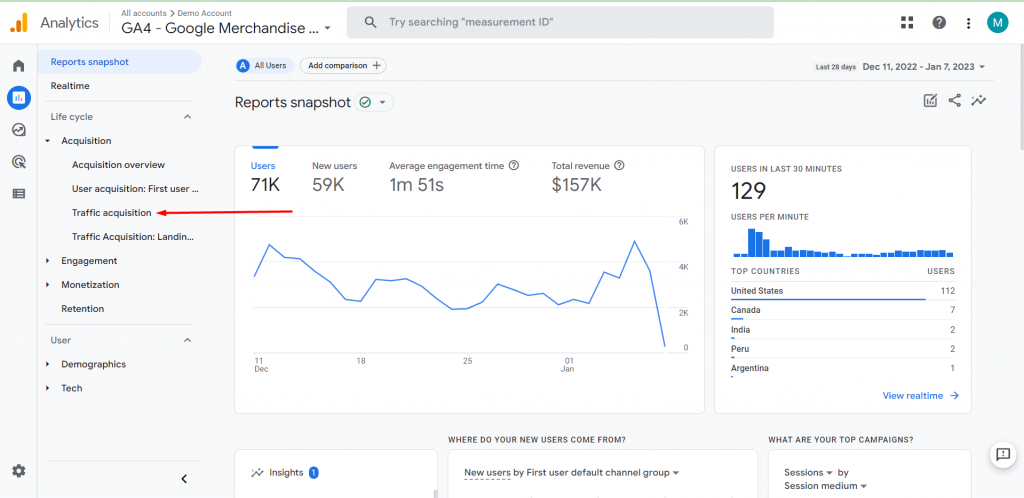Click the Share this report icon
This screenshot has width=1024, height=498.
click(x=954, y=101)
